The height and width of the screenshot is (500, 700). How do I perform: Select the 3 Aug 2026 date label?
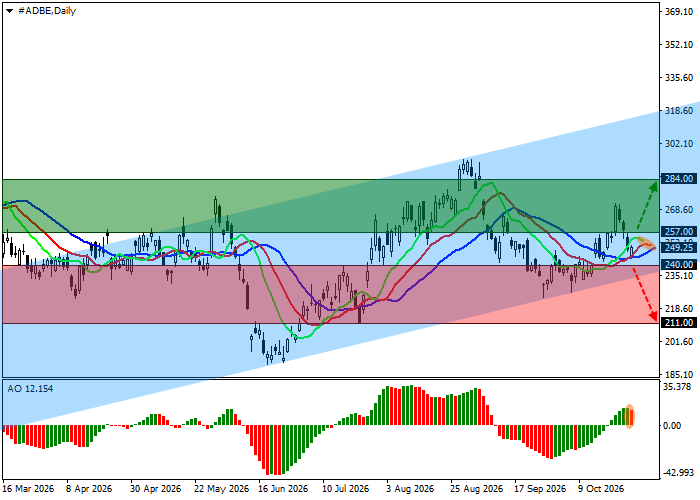[x=410, y=489]
